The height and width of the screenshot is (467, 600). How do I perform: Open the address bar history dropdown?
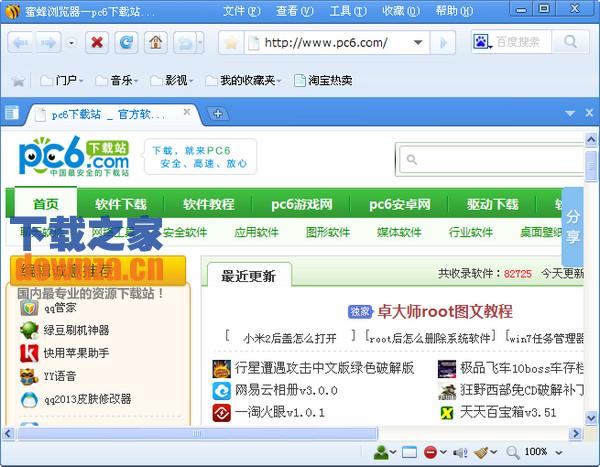(418, 42)
